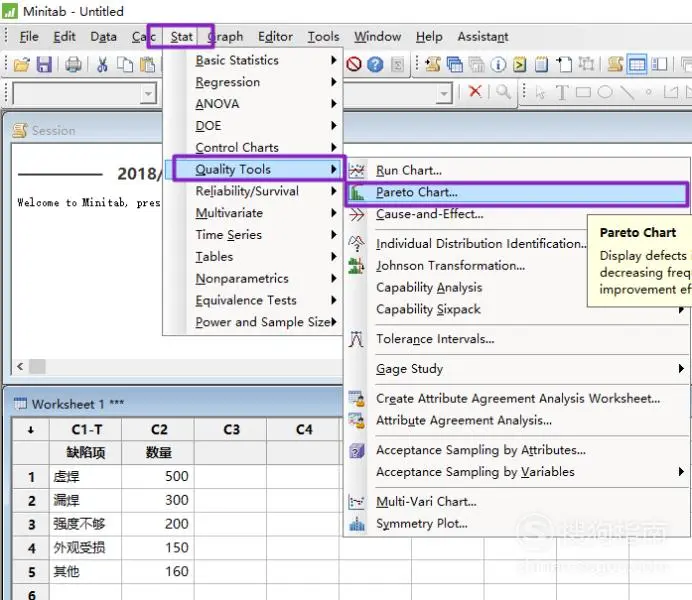Viewport: 692px width, 600px height.
Task: Select worksheet cell with value 160
Action: click(x=158, y=572)
